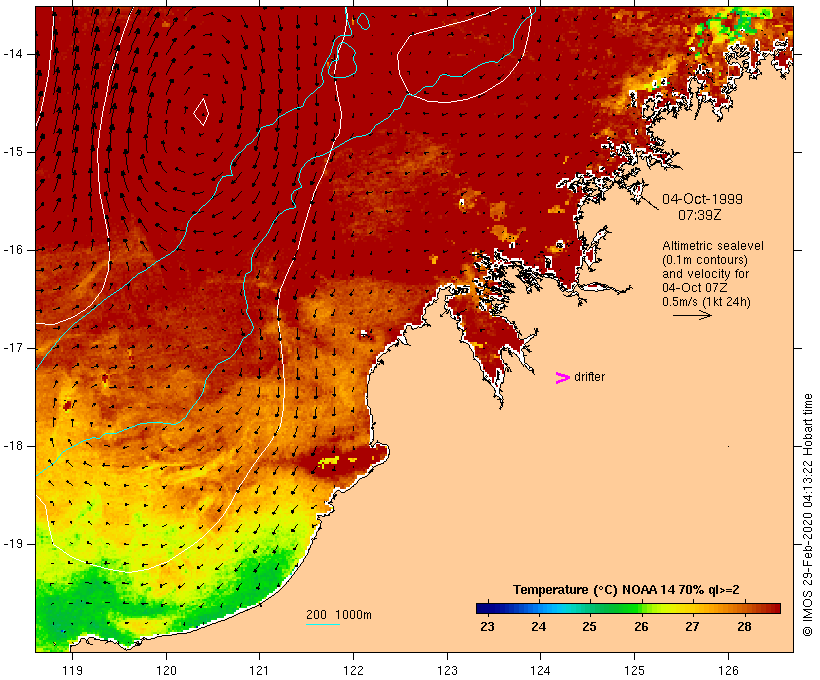Click the 'drifter' legend label
This screenshot has width=820, height=680.
tap(589, 377)
